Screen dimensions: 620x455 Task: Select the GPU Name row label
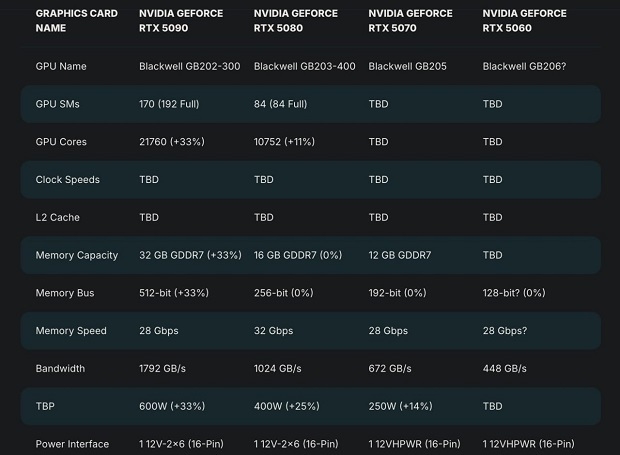tap(61, 66)
